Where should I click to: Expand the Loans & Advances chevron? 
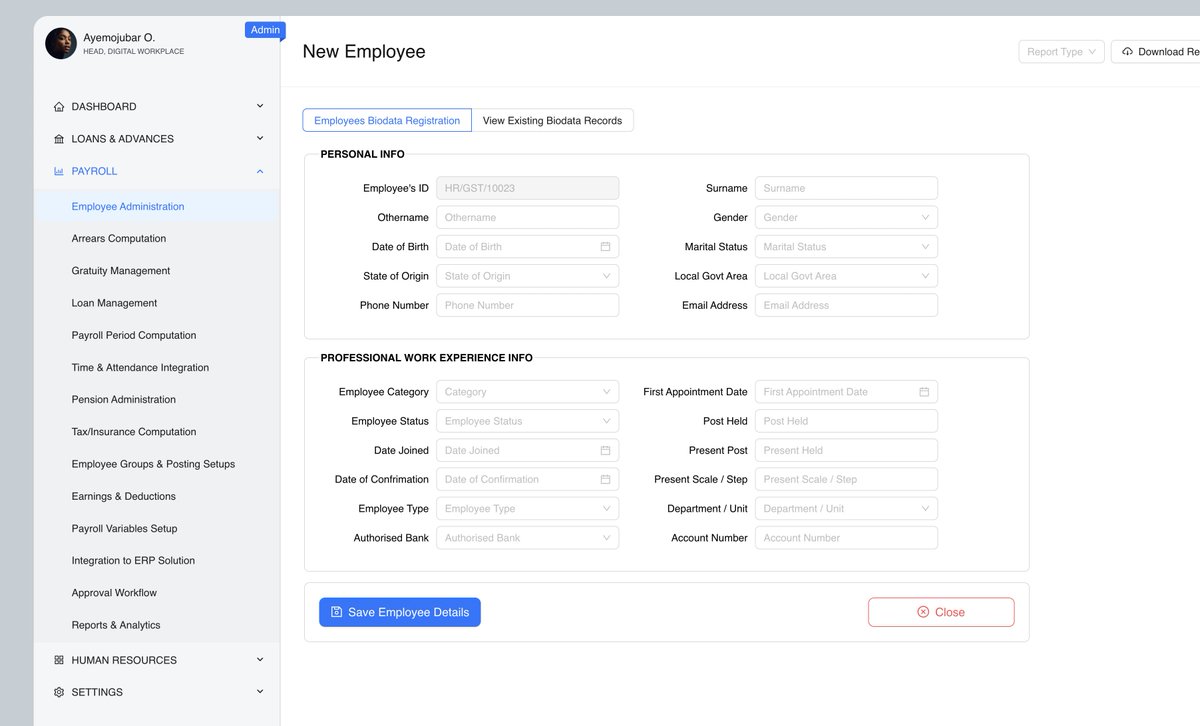coord(260,138)
